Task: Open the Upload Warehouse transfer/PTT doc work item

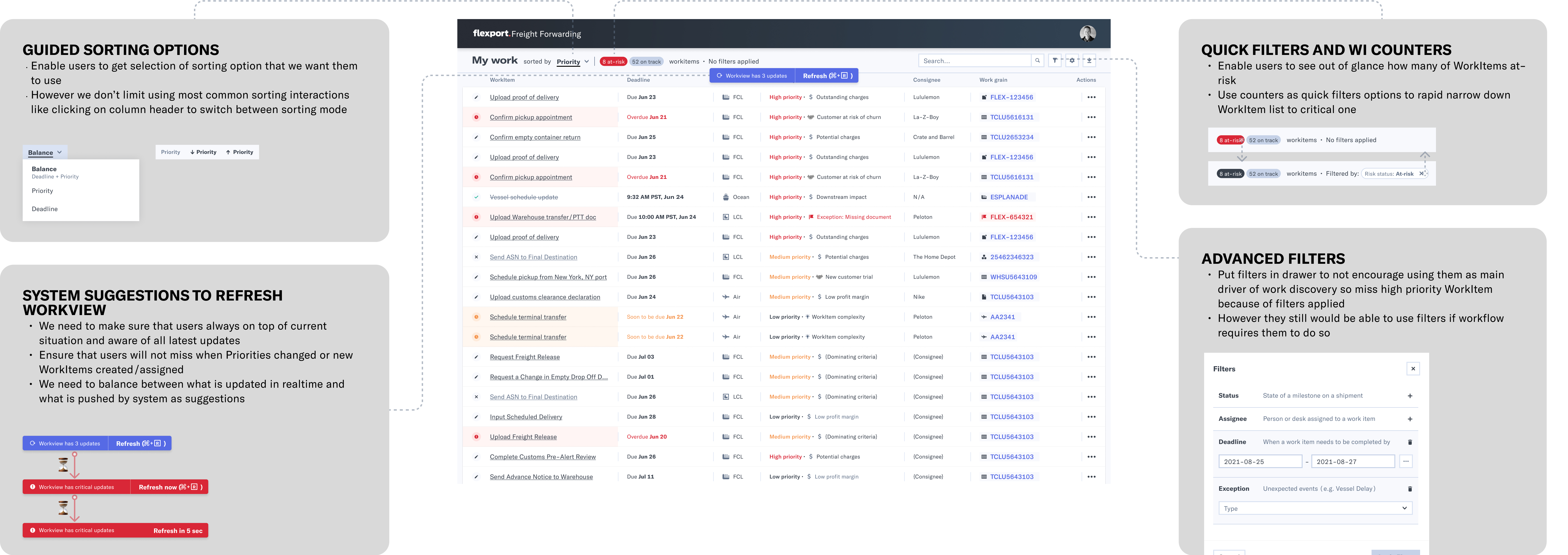Action: pos(542,217)
